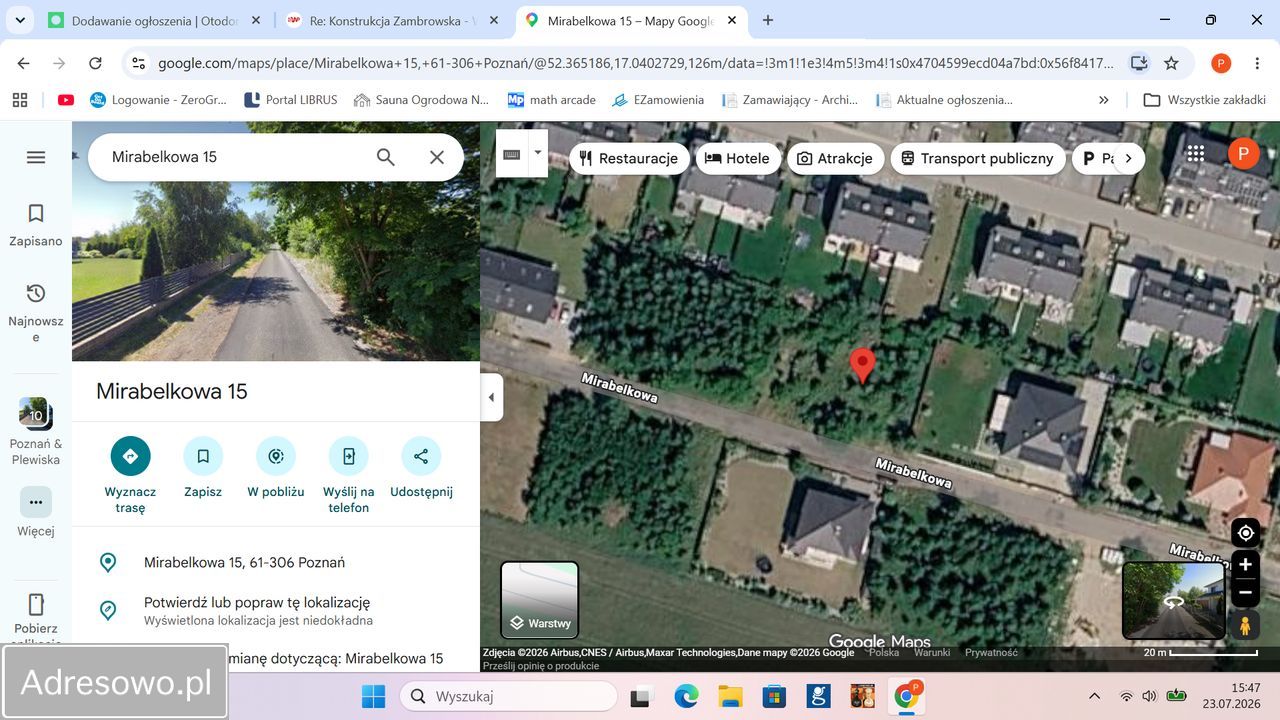
Task: Clear the search with the X icon
Action: click(x=437, y=157)
